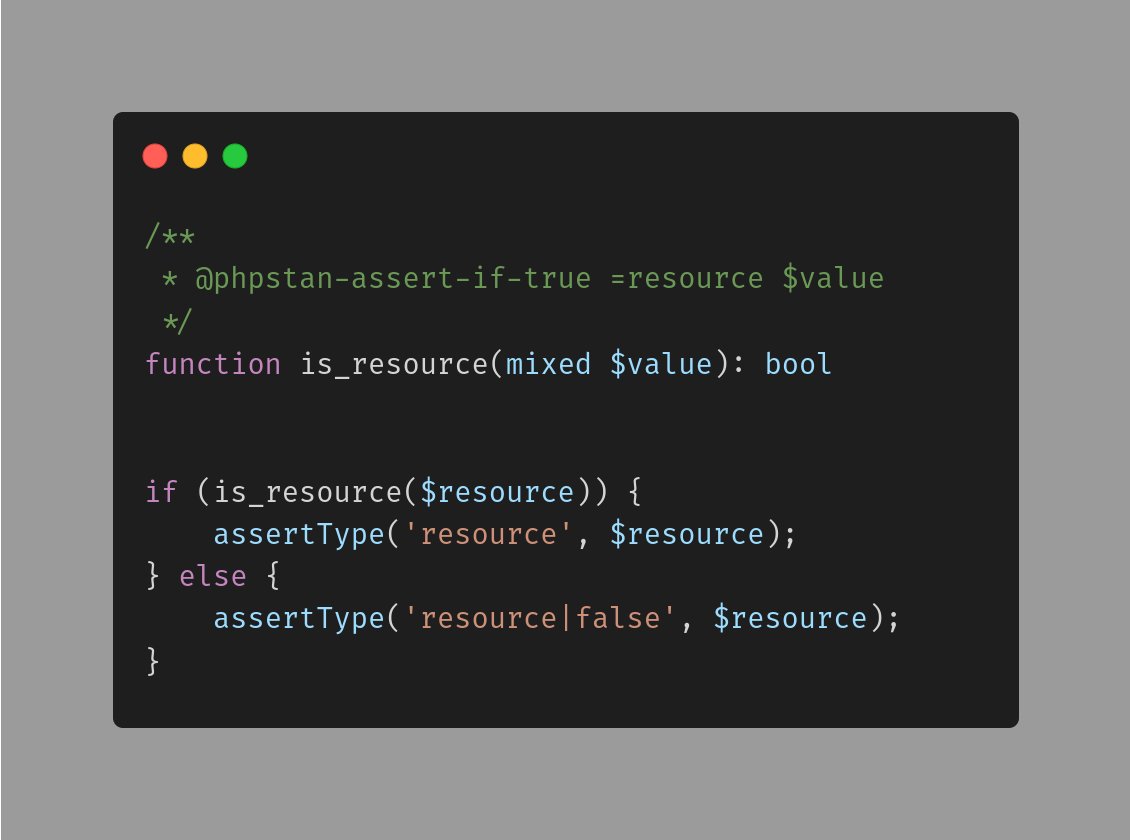This screenshot has width=1130, height=840.
Task: Click the bool return type
Action: pyautogui.click(x=797, y=364)
